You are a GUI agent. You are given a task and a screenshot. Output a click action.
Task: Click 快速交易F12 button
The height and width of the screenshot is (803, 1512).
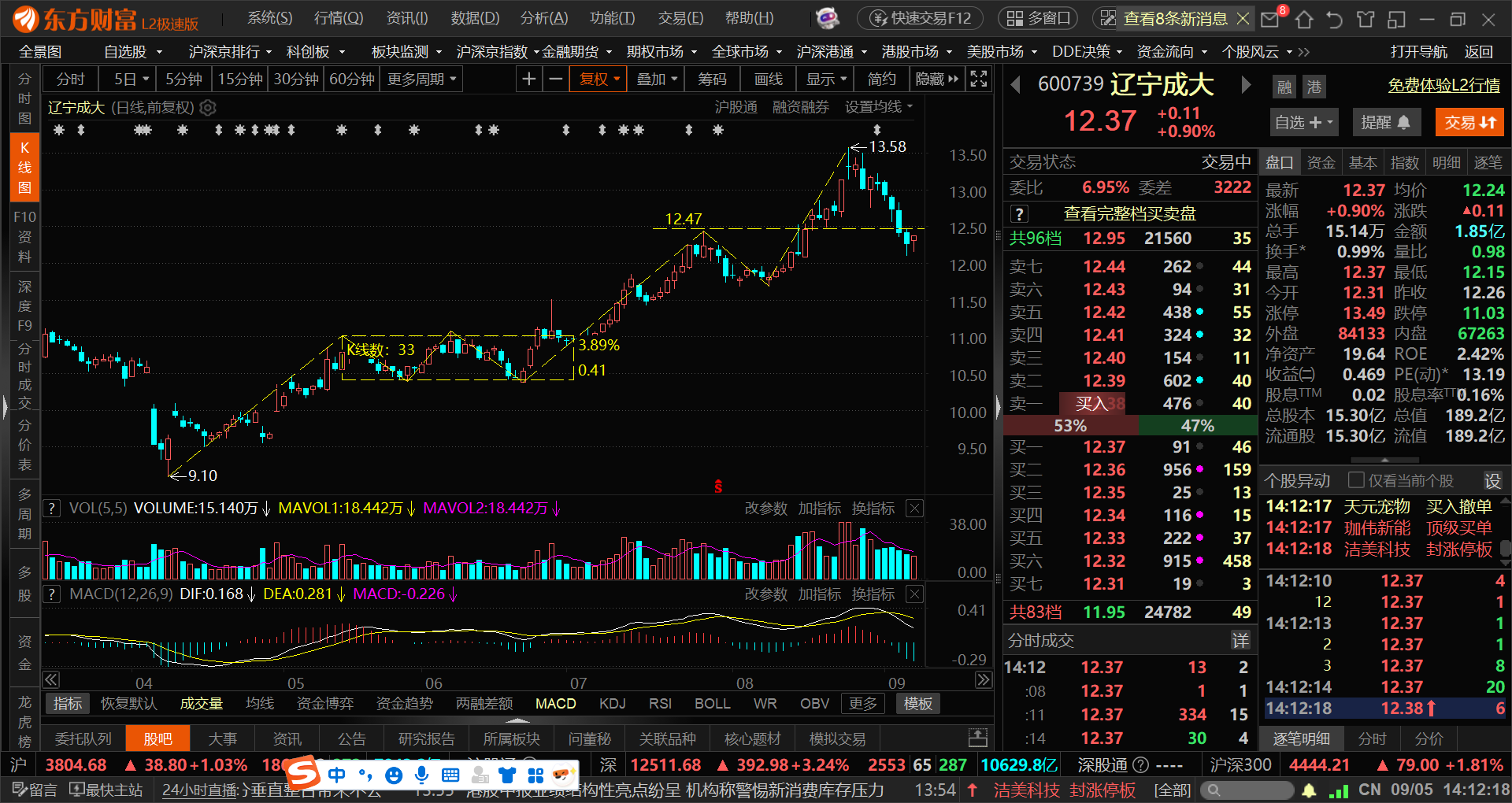[x=920, y=18]
